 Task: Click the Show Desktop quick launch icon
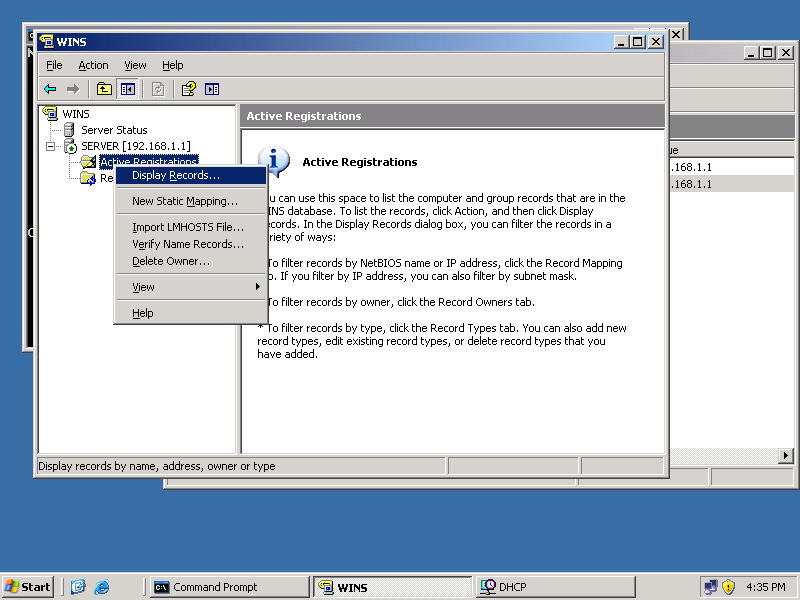(x=78, y=587)
